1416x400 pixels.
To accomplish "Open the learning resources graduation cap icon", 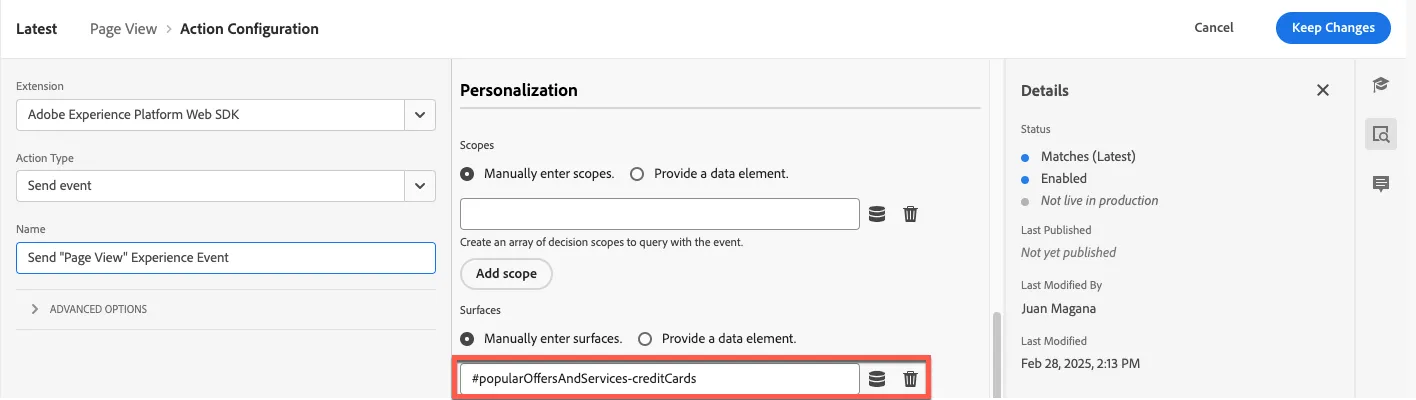I will click(1381, 85).
